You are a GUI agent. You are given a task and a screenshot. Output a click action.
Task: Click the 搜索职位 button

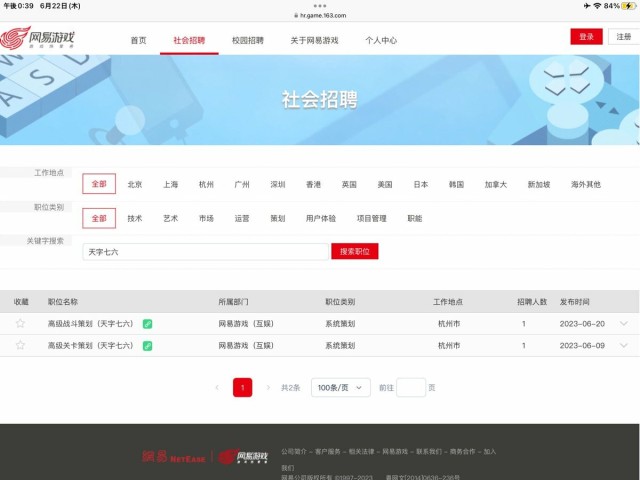point(355,251)
